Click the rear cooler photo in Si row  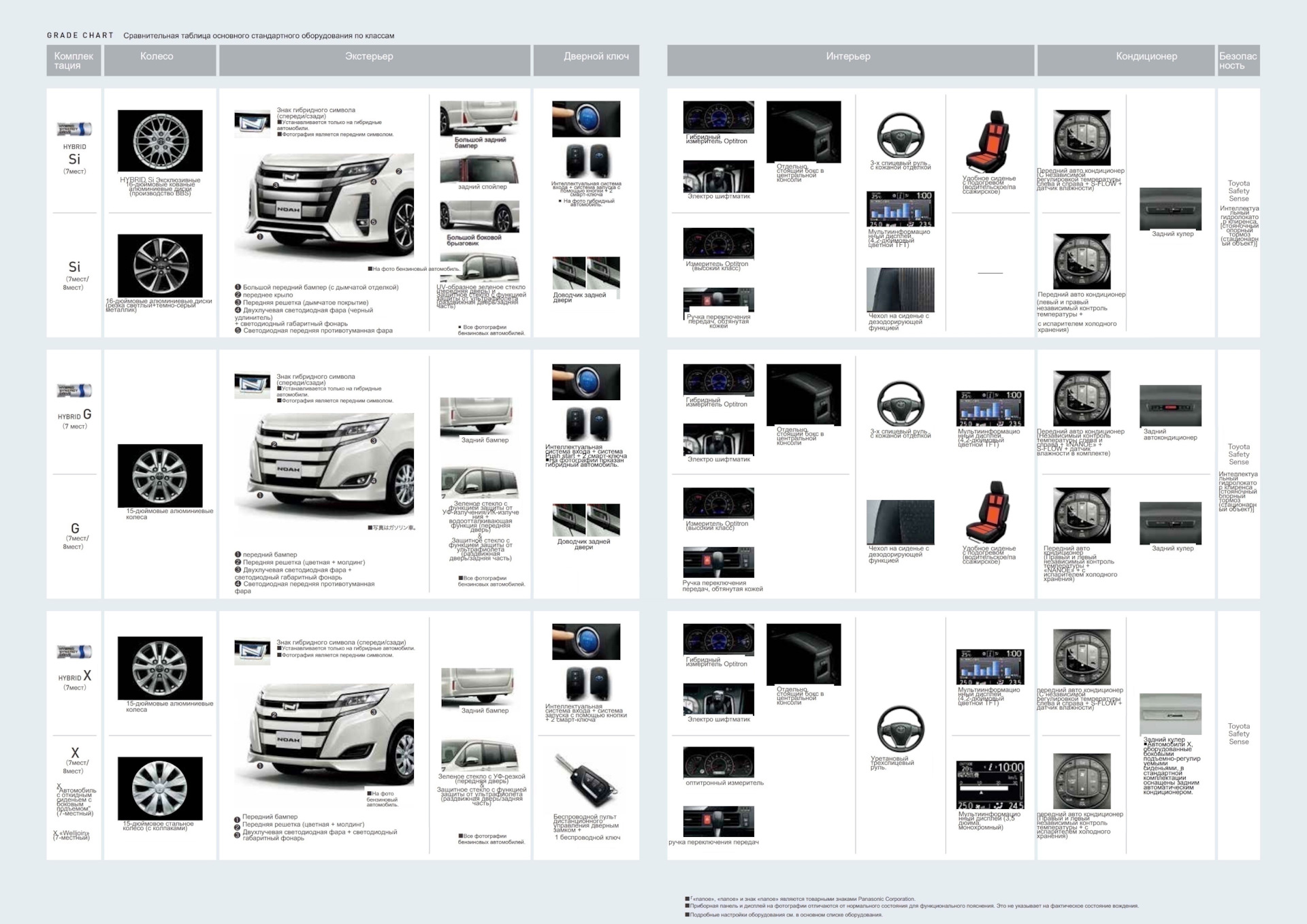coord(1170,209)
